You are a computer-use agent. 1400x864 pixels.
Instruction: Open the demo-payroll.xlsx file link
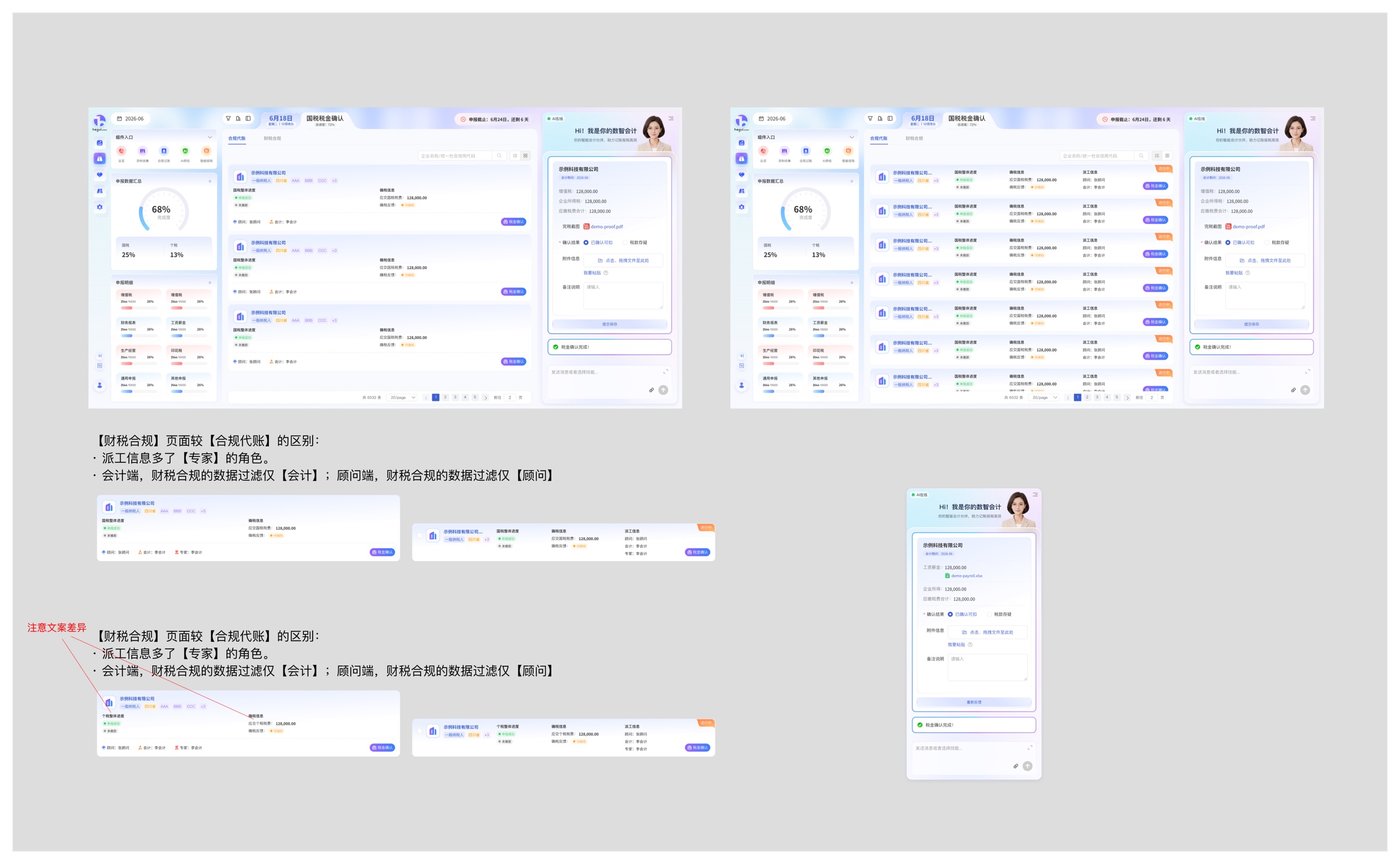point(964,576)
